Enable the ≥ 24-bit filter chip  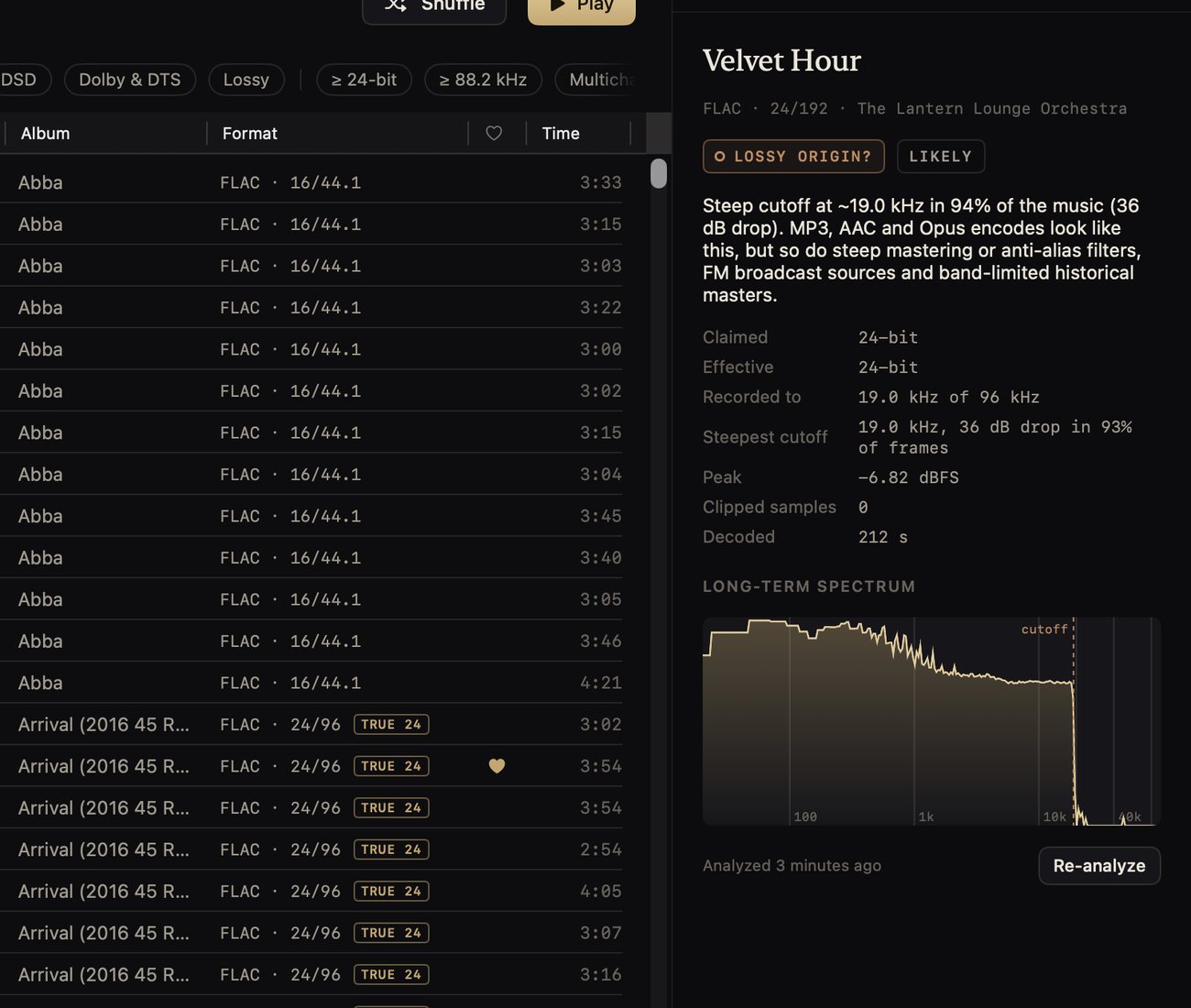pos(364,80)
